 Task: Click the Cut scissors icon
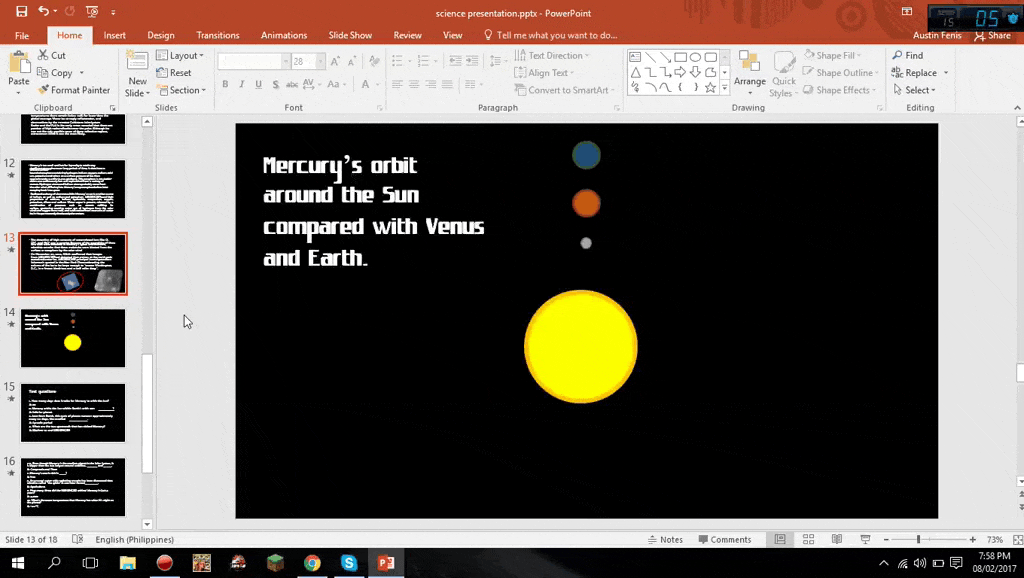click(x=44, y=56)
